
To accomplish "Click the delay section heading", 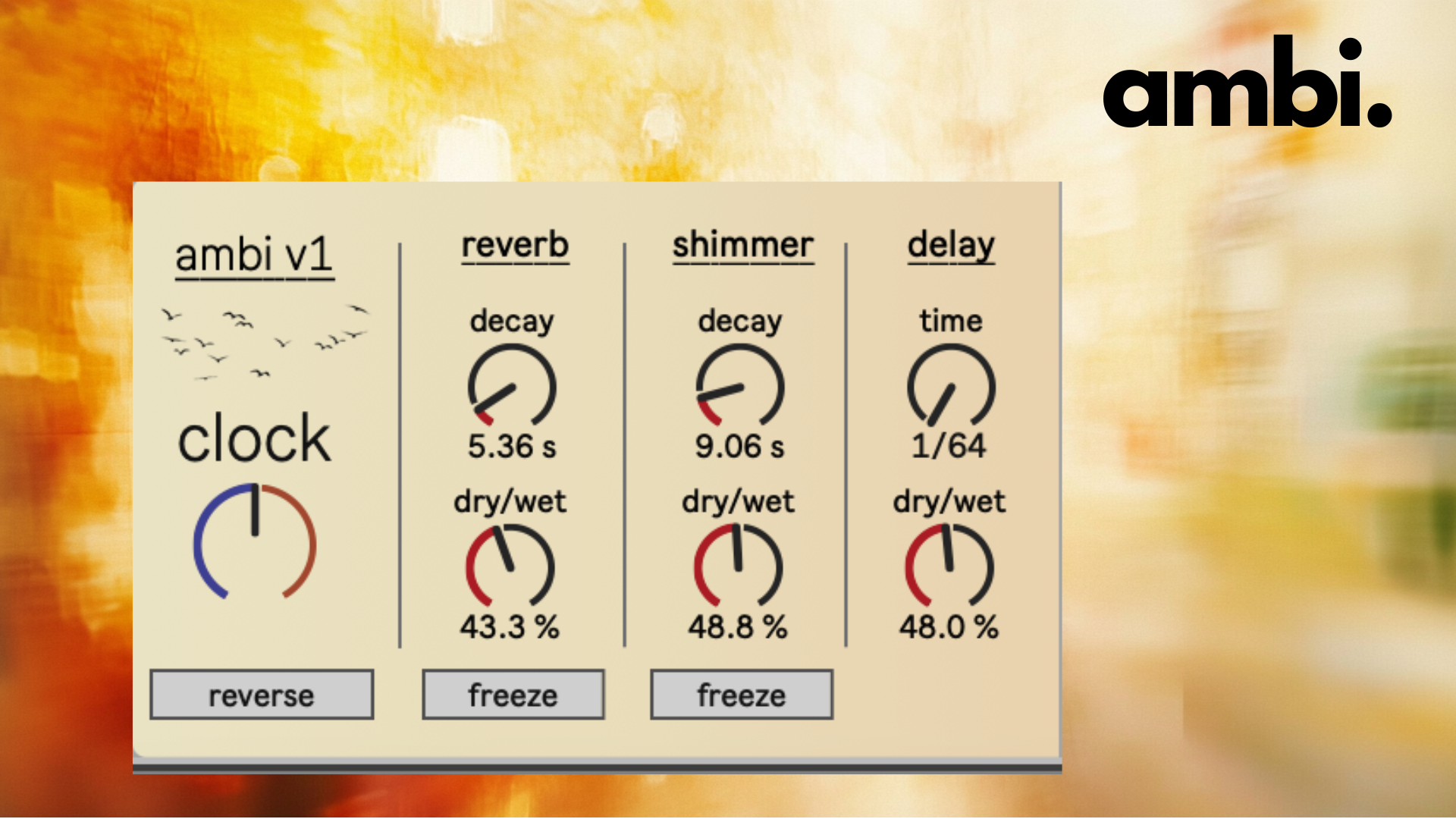I will 951,245.
